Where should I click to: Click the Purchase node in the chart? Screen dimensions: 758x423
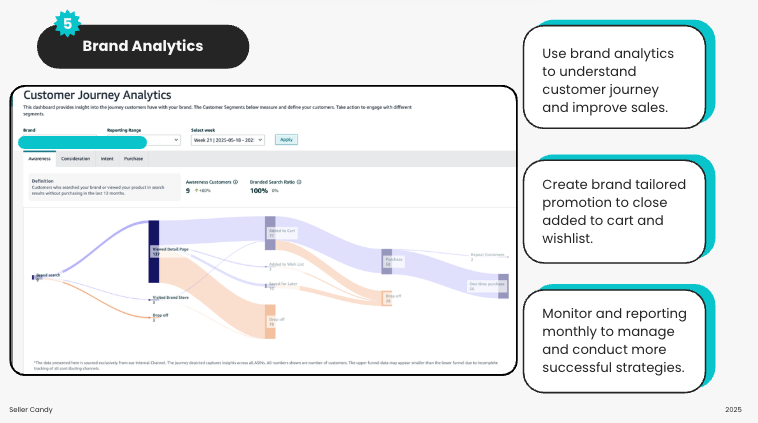tap(387, 262)
